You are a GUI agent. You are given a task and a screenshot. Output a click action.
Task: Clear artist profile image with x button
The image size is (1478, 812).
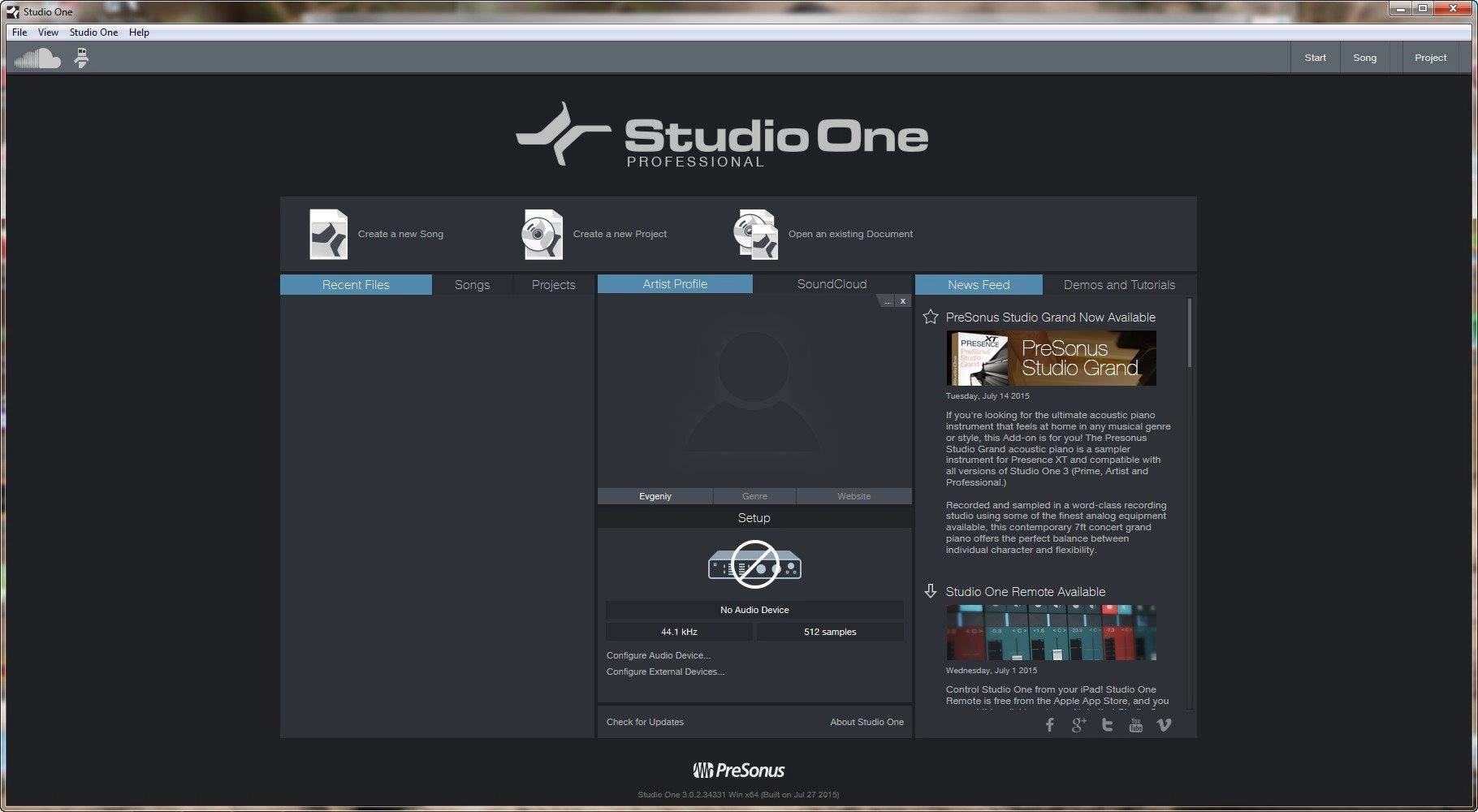point(902,301)
